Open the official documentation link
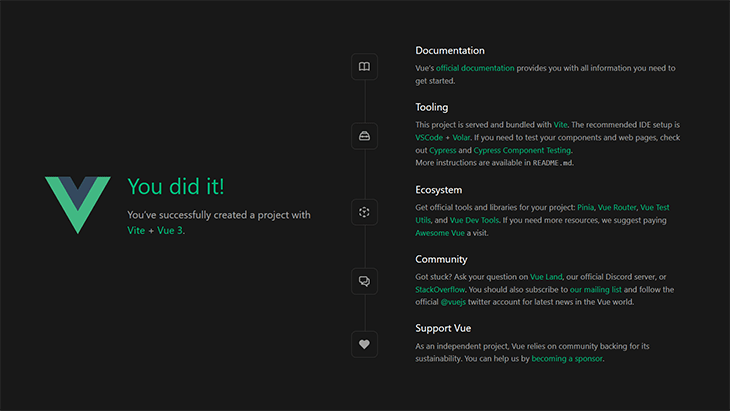This screenshot has height=411, width=730. pyautogui.click(x=475, y=68)
